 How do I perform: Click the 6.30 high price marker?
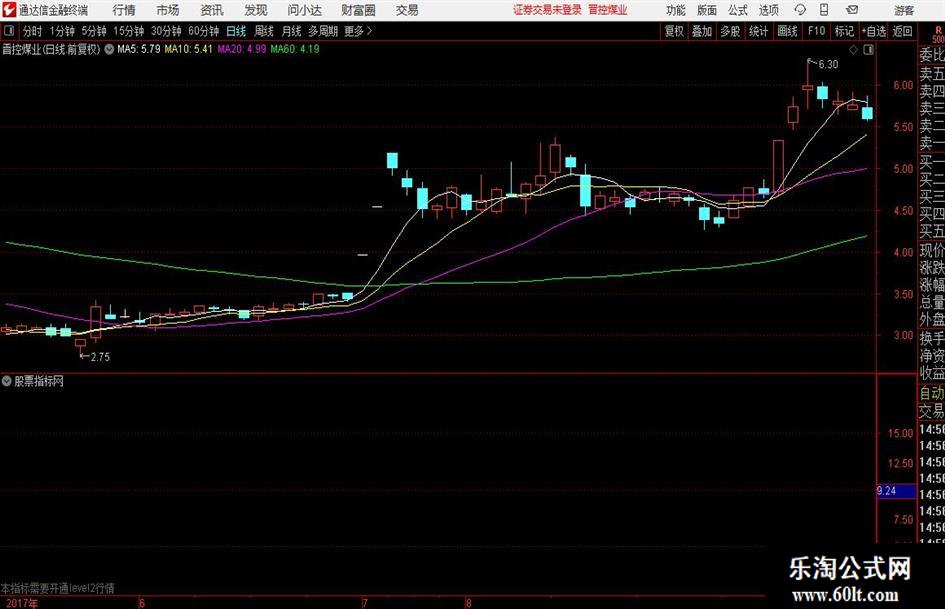click(x=828, y=65)
